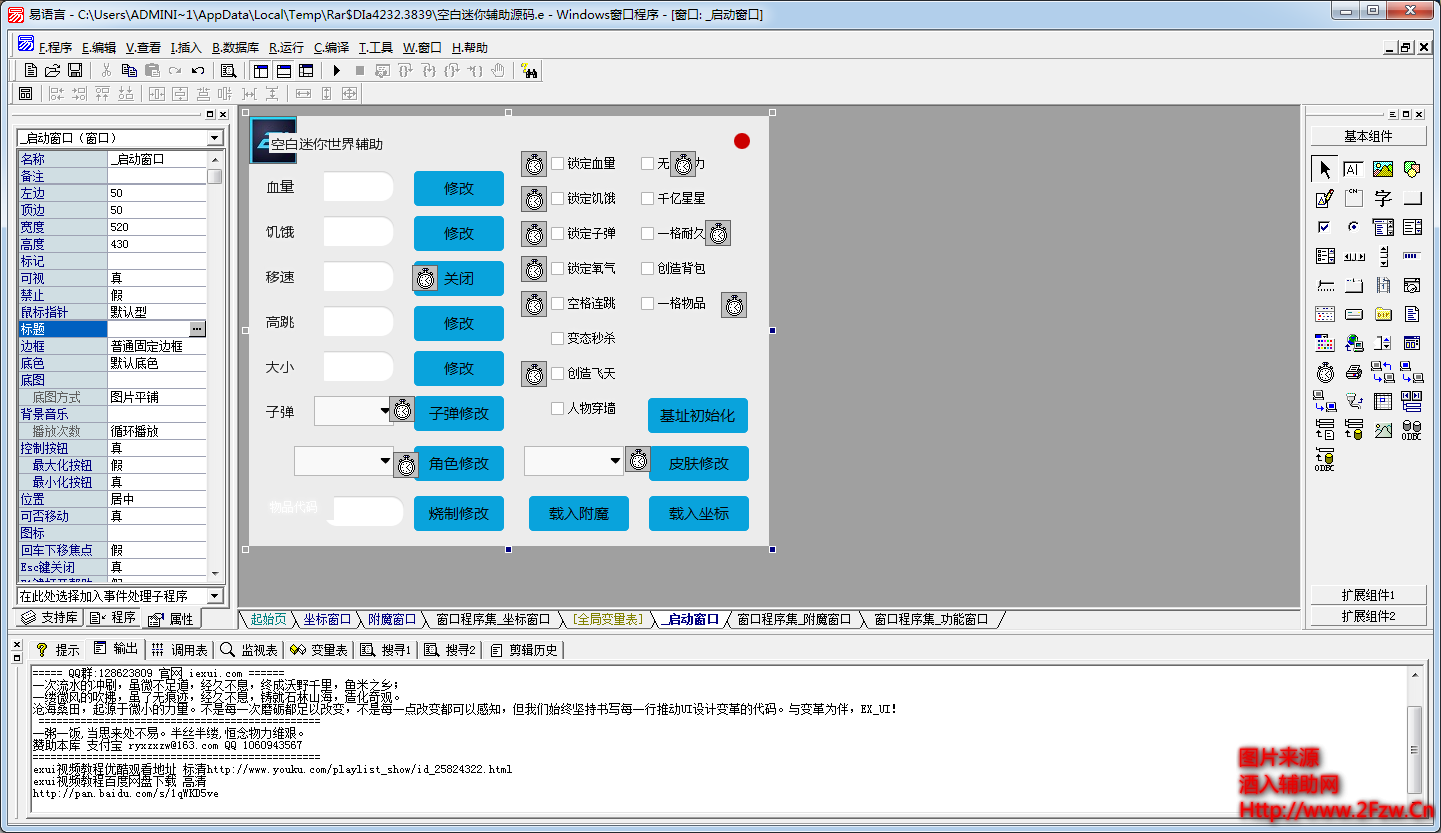Choose the horizontal scrollbar component icon
The image size is (1441, 833).
coord(1354,256)
